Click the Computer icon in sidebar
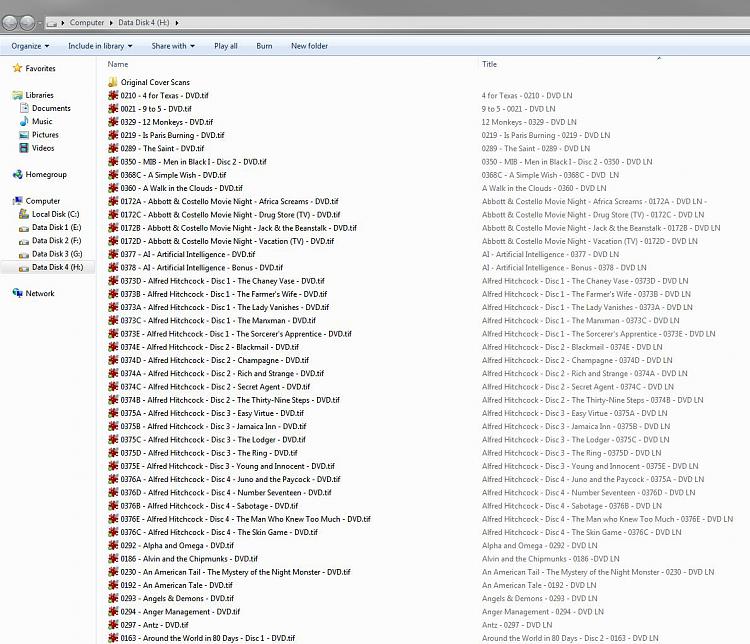 point(18,201)
